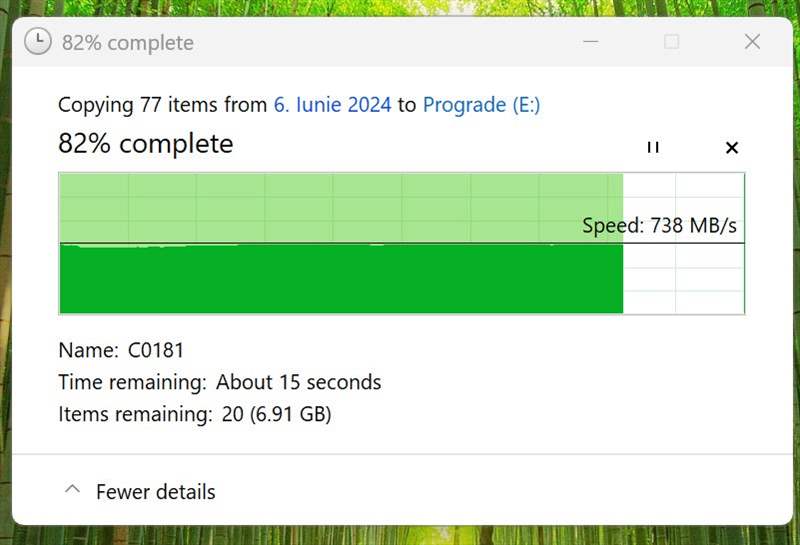
Task: Open the 6. Iunie 2024 source folder link
Action: tap(333, 105)
